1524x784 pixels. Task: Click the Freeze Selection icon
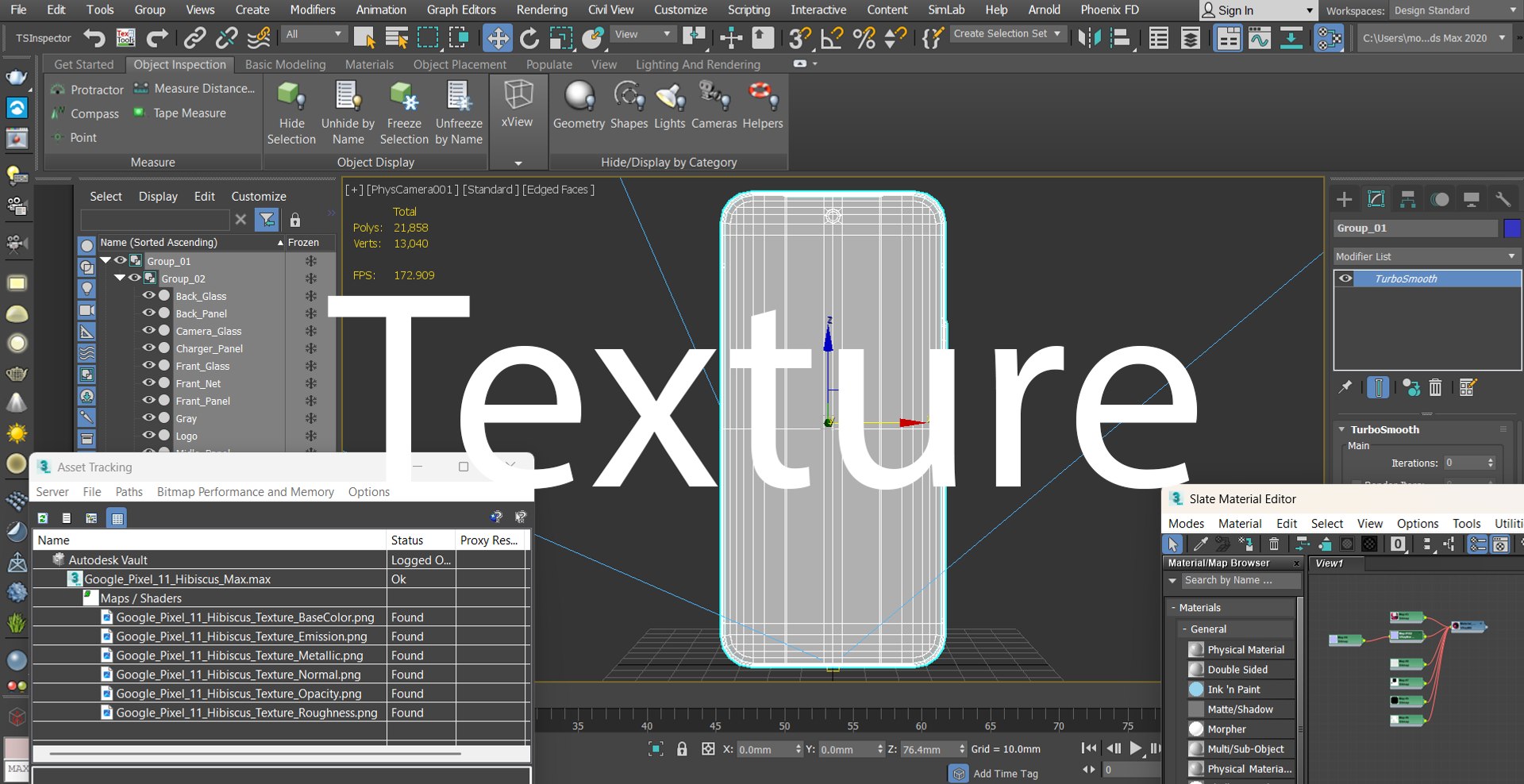click(404, 97)
